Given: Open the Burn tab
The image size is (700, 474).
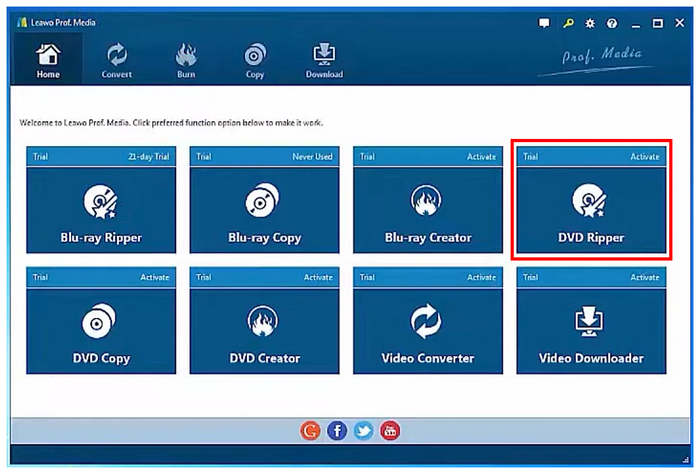Looking at the screenshot, I should [186, 60].
